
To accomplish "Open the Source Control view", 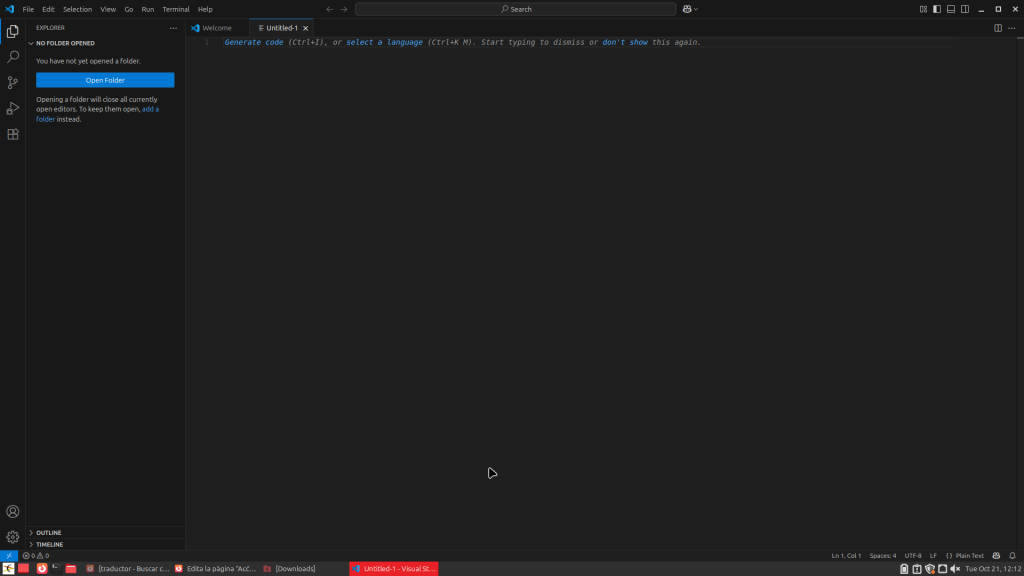I will (13, 83).
